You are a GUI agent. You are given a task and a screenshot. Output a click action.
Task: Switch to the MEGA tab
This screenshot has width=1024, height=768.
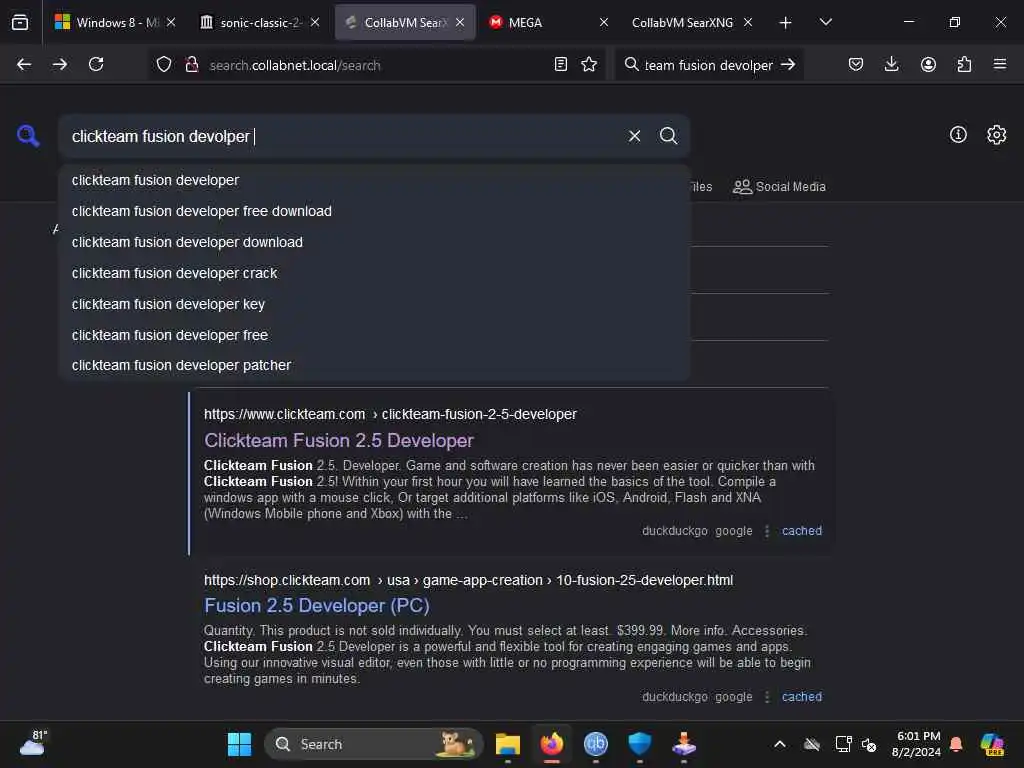tap(547, 22)
